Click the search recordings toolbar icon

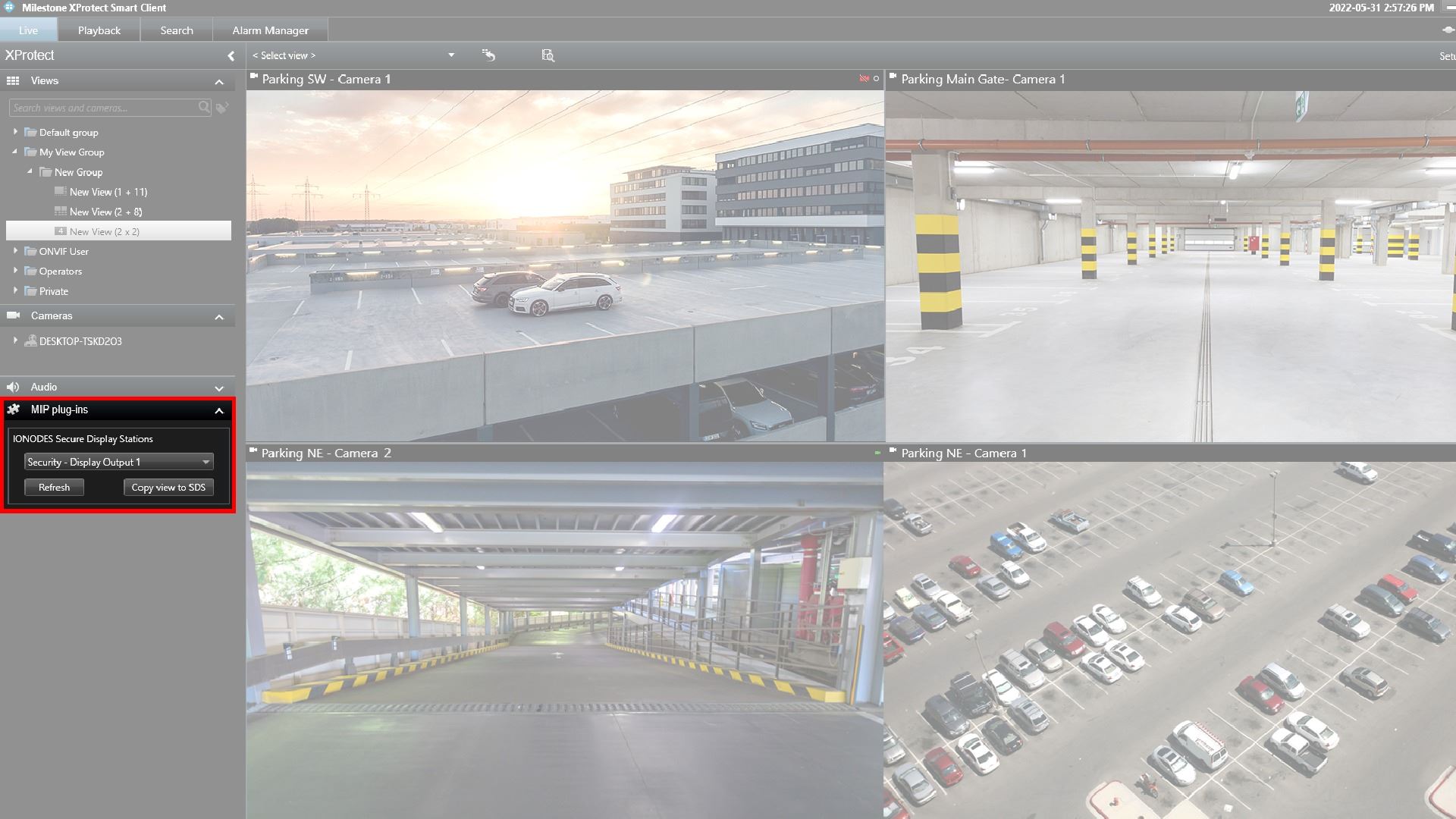coord(548,55)
